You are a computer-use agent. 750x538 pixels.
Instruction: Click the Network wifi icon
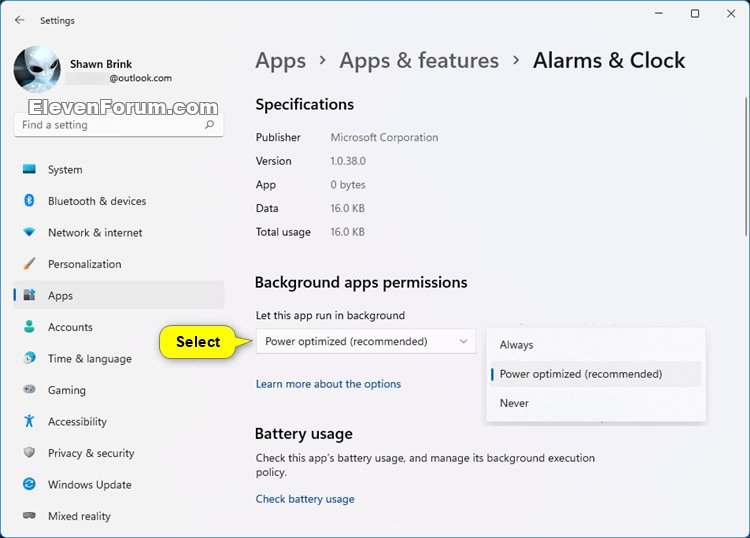(x=29, y=232)
